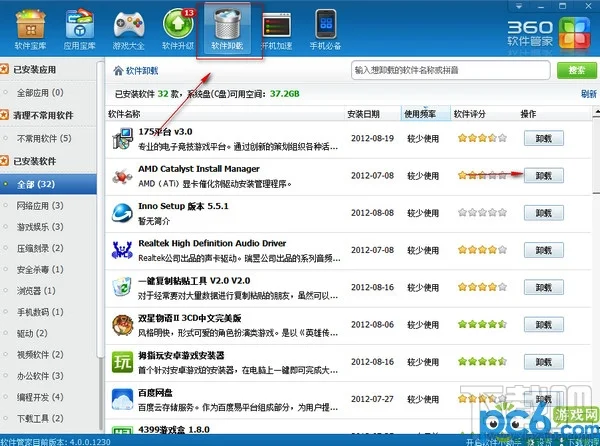
Task: Click the home icon beside 软件卸载 breadcrumb
Action: tap(118, 71)
